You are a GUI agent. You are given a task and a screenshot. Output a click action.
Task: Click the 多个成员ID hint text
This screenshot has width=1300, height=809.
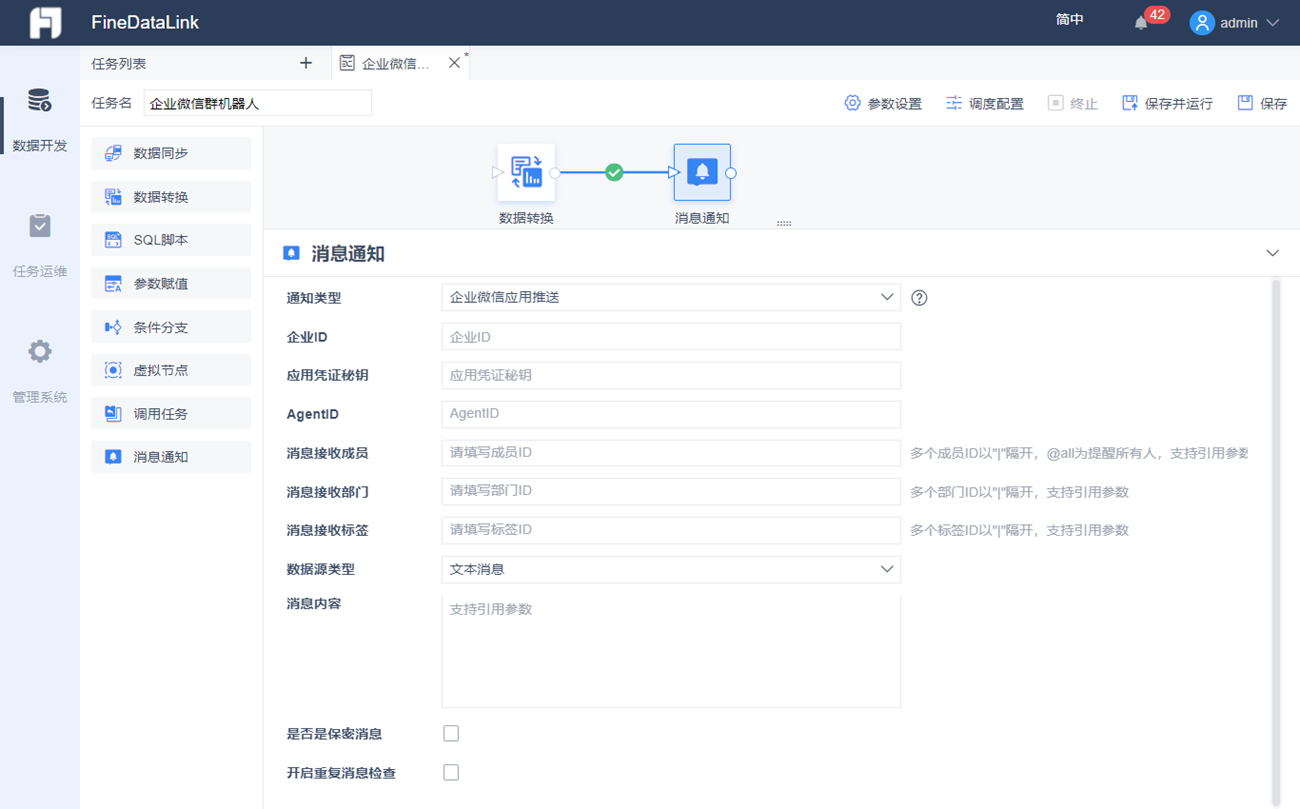[1079, 453]
